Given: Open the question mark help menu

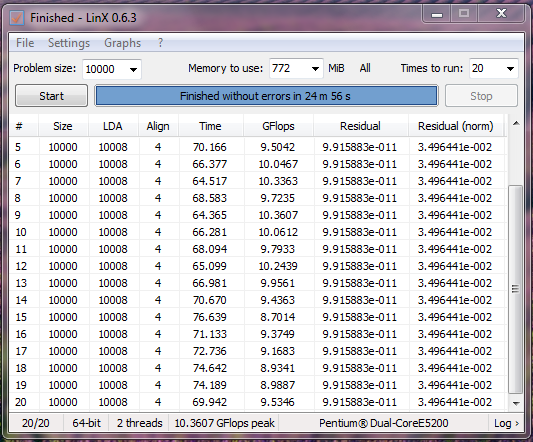Looking at the screenshot, I should [x=160, y=43].
